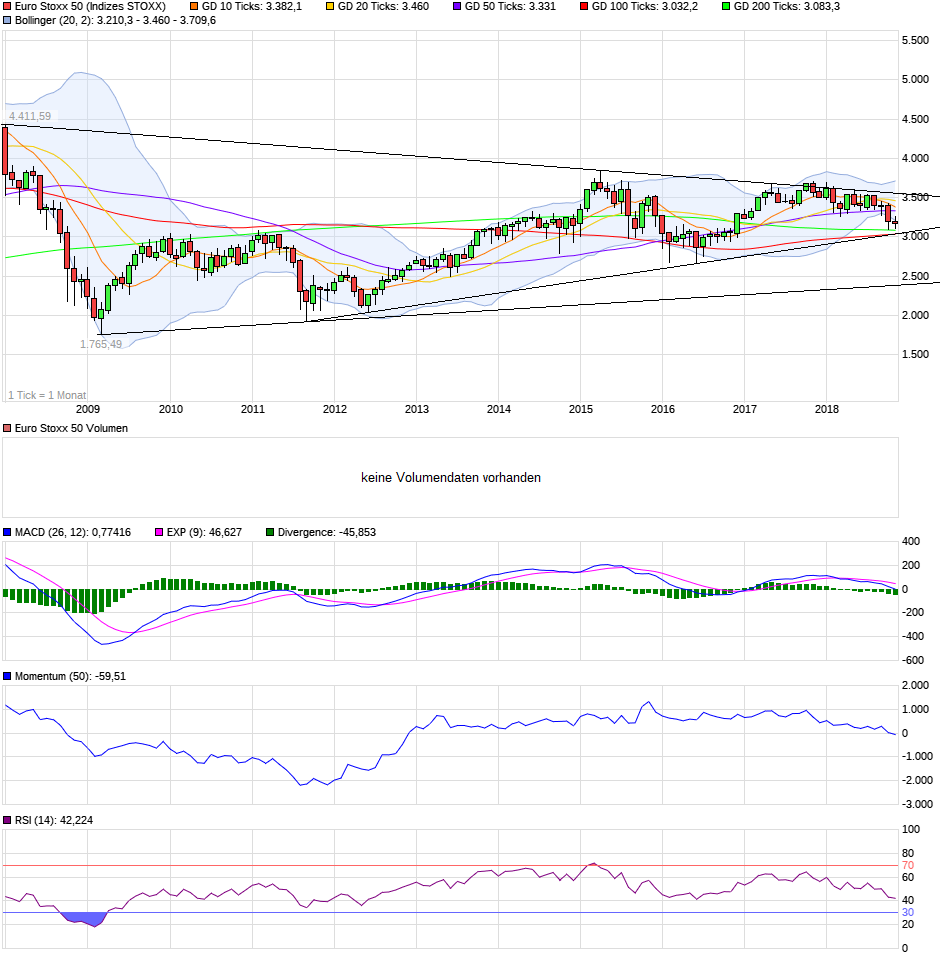Click the 4.500 price axis label

[915, 119]
